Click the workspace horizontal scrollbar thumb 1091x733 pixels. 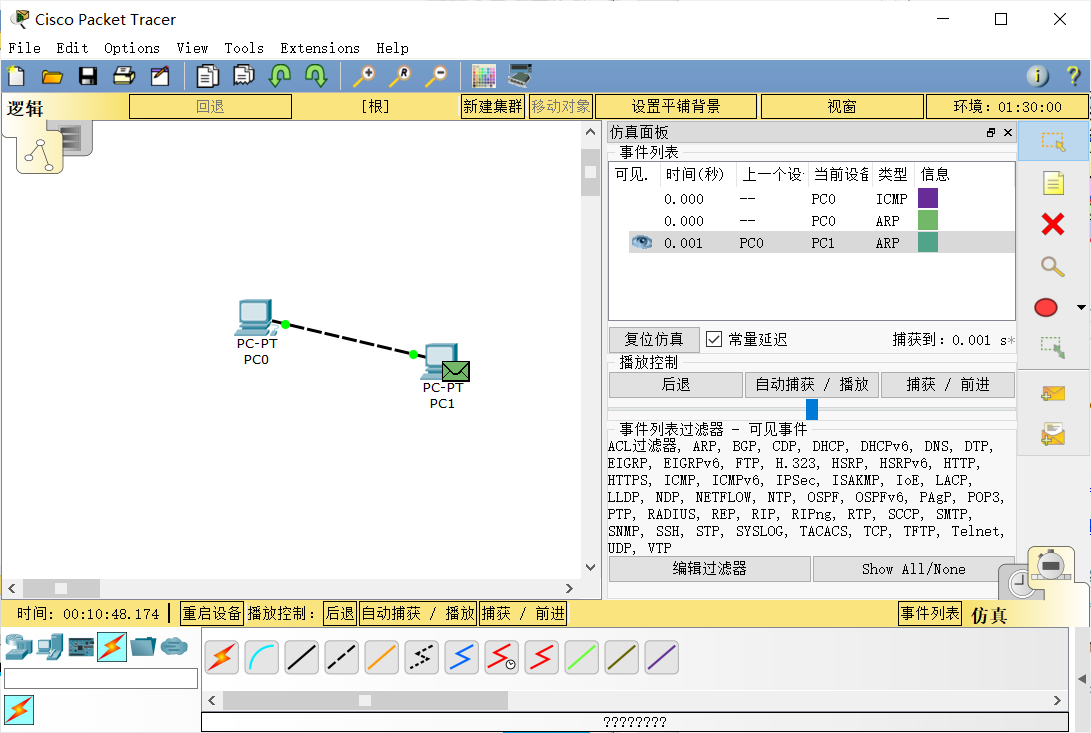(x=61, y=588)
